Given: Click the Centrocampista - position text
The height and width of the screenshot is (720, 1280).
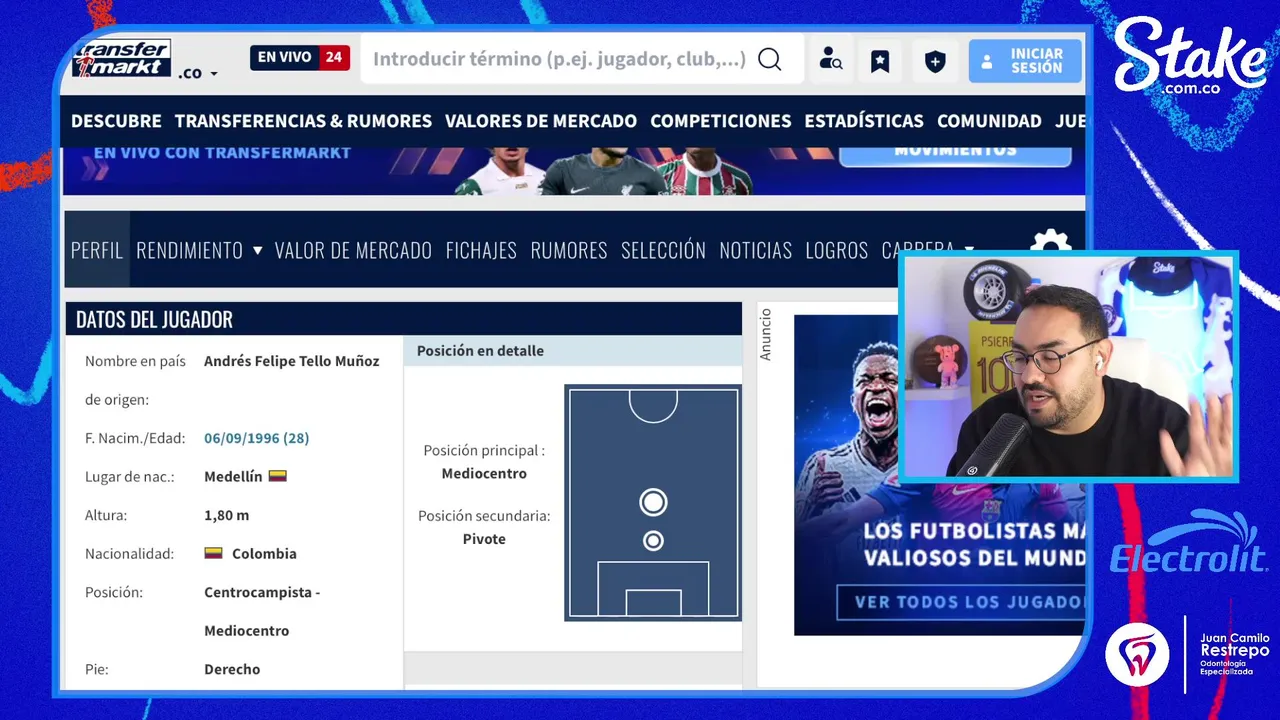Looking at the screenshot, I should (x=262, y=592).
